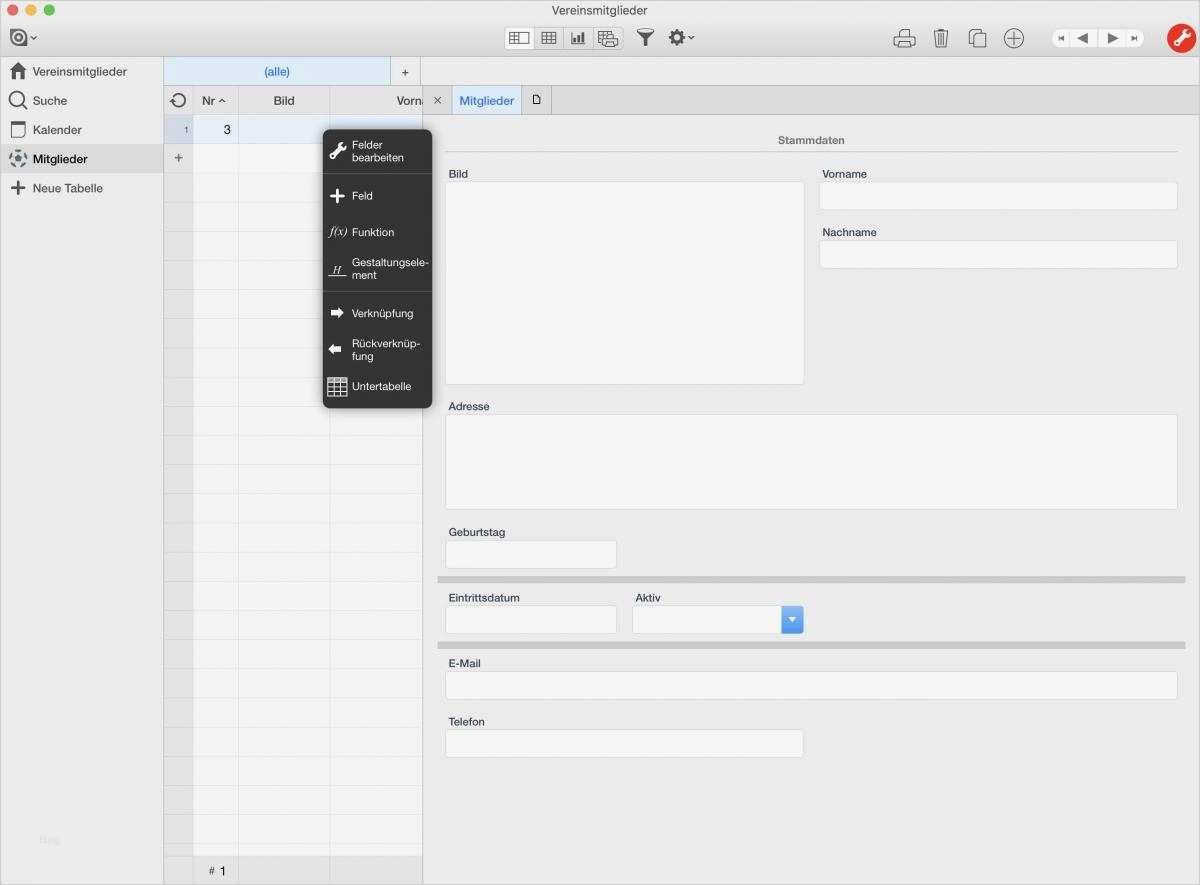Open the Aktiv dropdown arrow
Image resolution: width=1200 pixels, height=885 pixels.
792,620
